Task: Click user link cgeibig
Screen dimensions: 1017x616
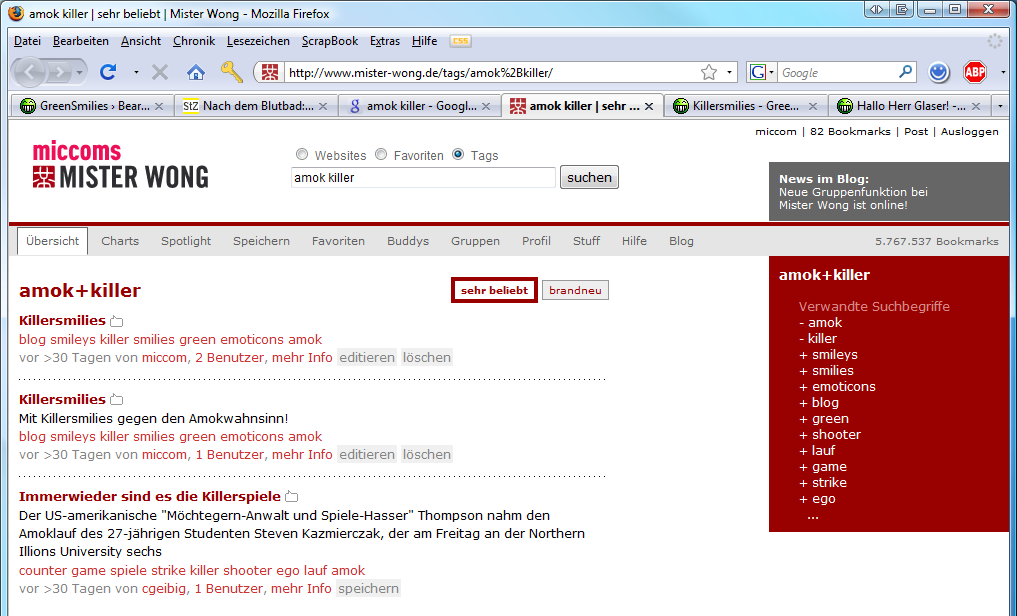Action: [x=164, y=589]
